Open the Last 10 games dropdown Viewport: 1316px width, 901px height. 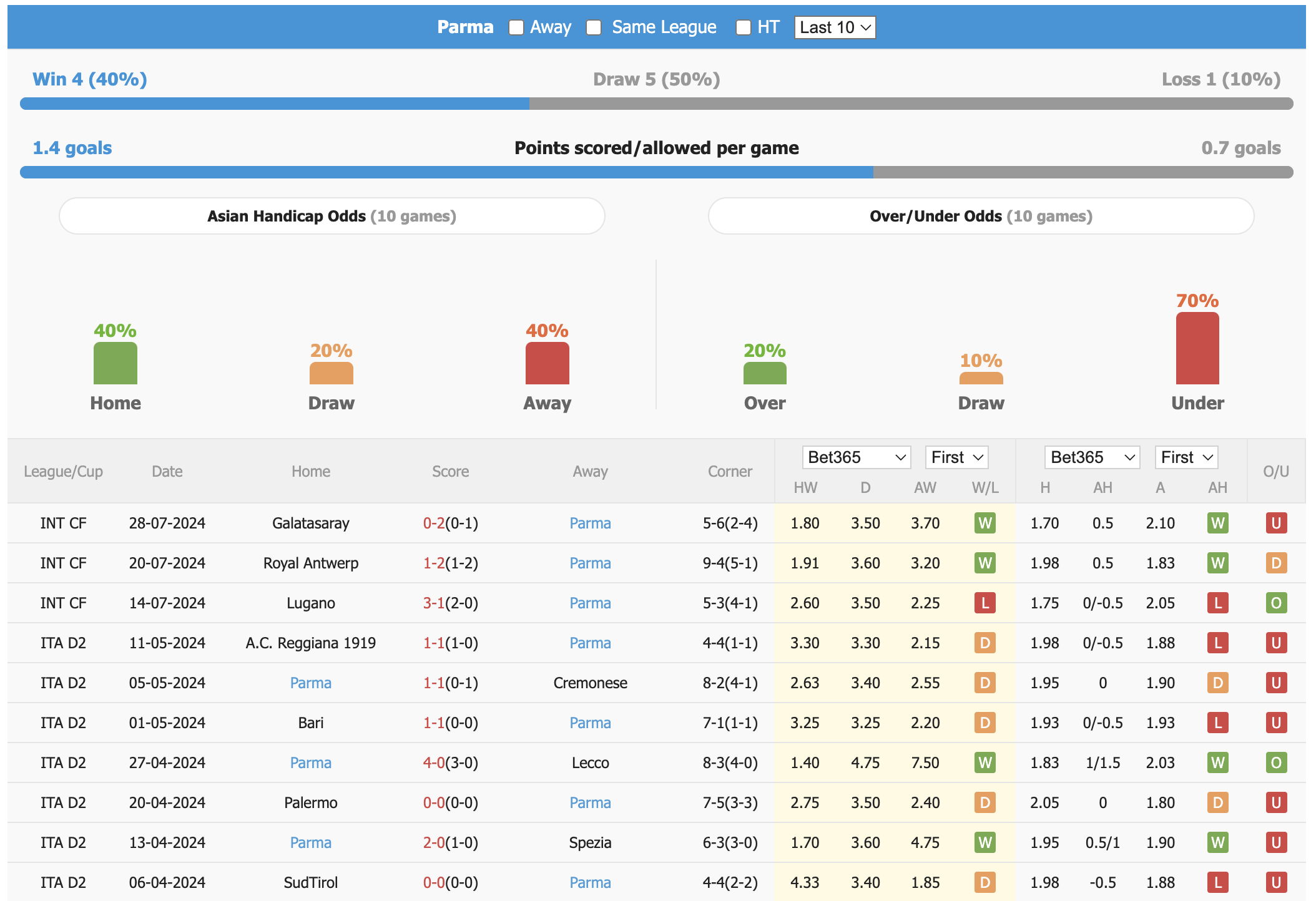[835, 27]
